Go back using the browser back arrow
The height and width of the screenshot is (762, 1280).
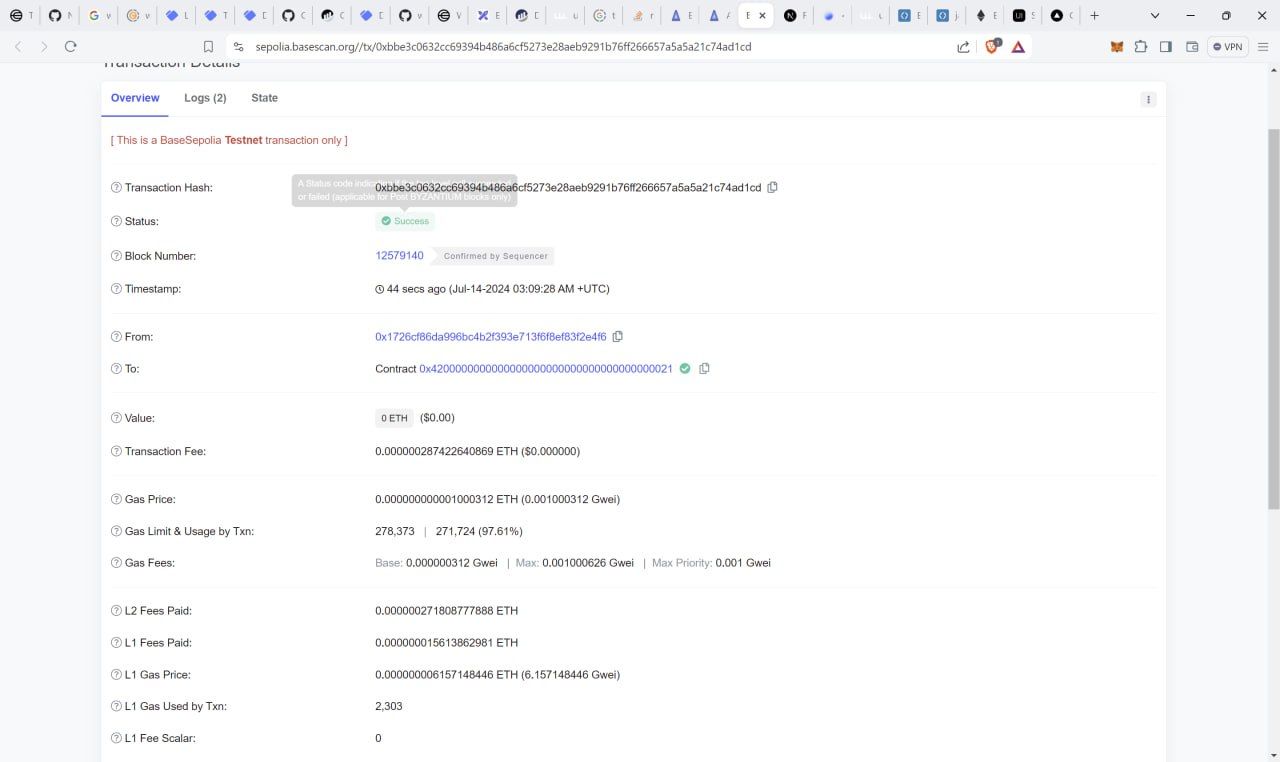pyautogui.click(x=18, y=47)
